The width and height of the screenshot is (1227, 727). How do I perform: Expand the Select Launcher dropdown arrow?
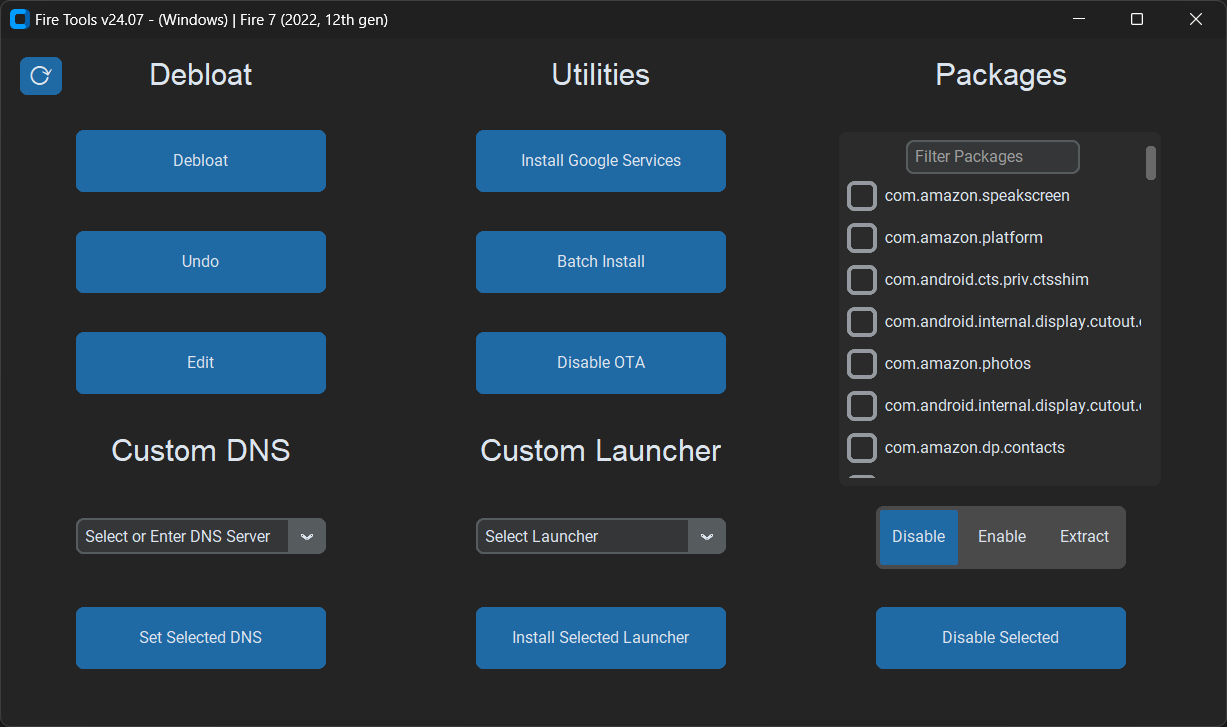click(x=707, y=536)
